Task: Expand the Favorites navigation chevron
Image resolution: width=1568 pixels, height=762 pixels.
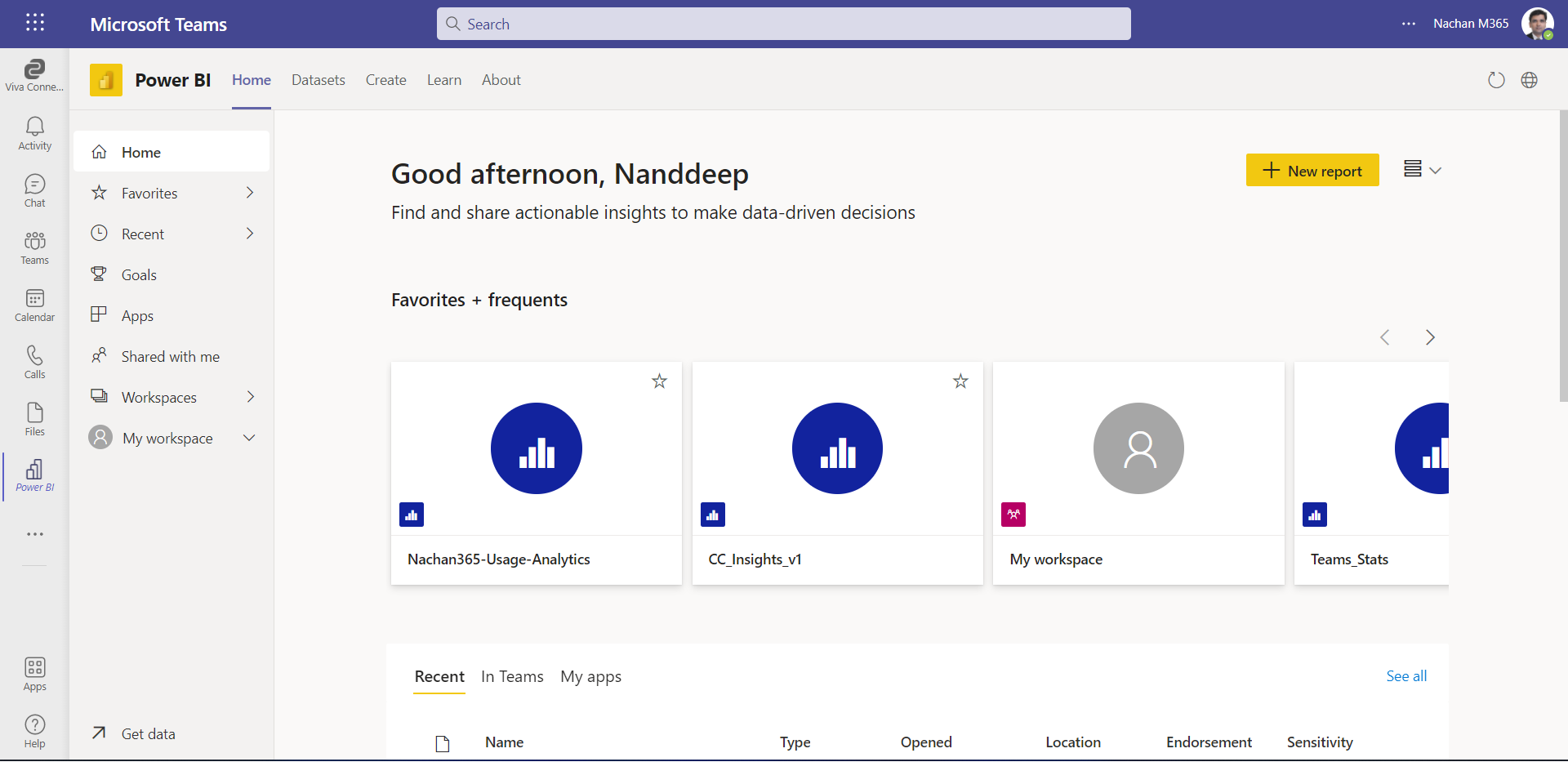Action: (x=250, y=193)
